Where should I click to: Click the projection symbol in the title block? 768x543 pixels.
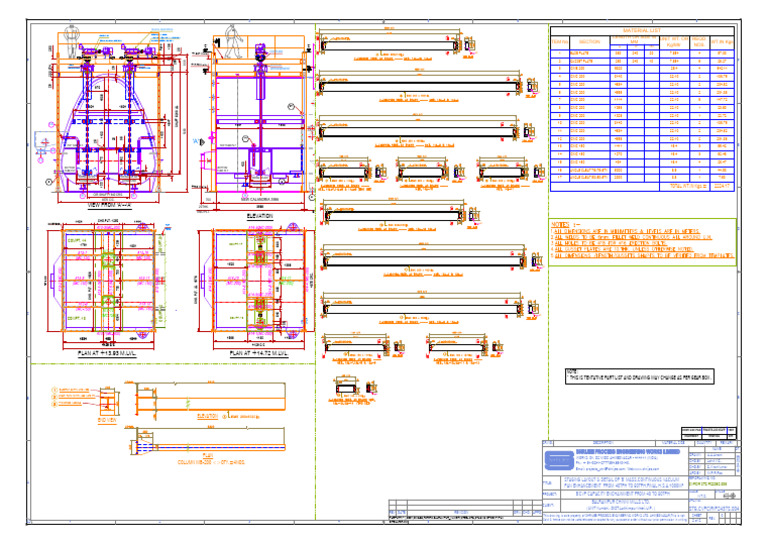pyautogui.click(x=727, y=495)
